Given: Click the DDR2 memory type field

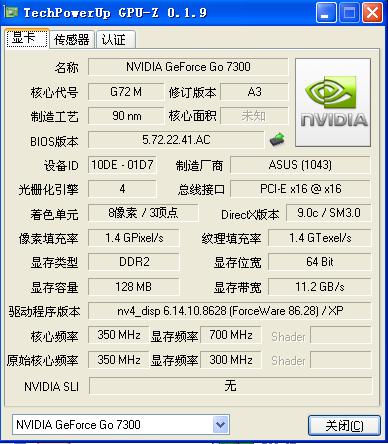Looking at the screenshot, I should (x=134, y=262).
